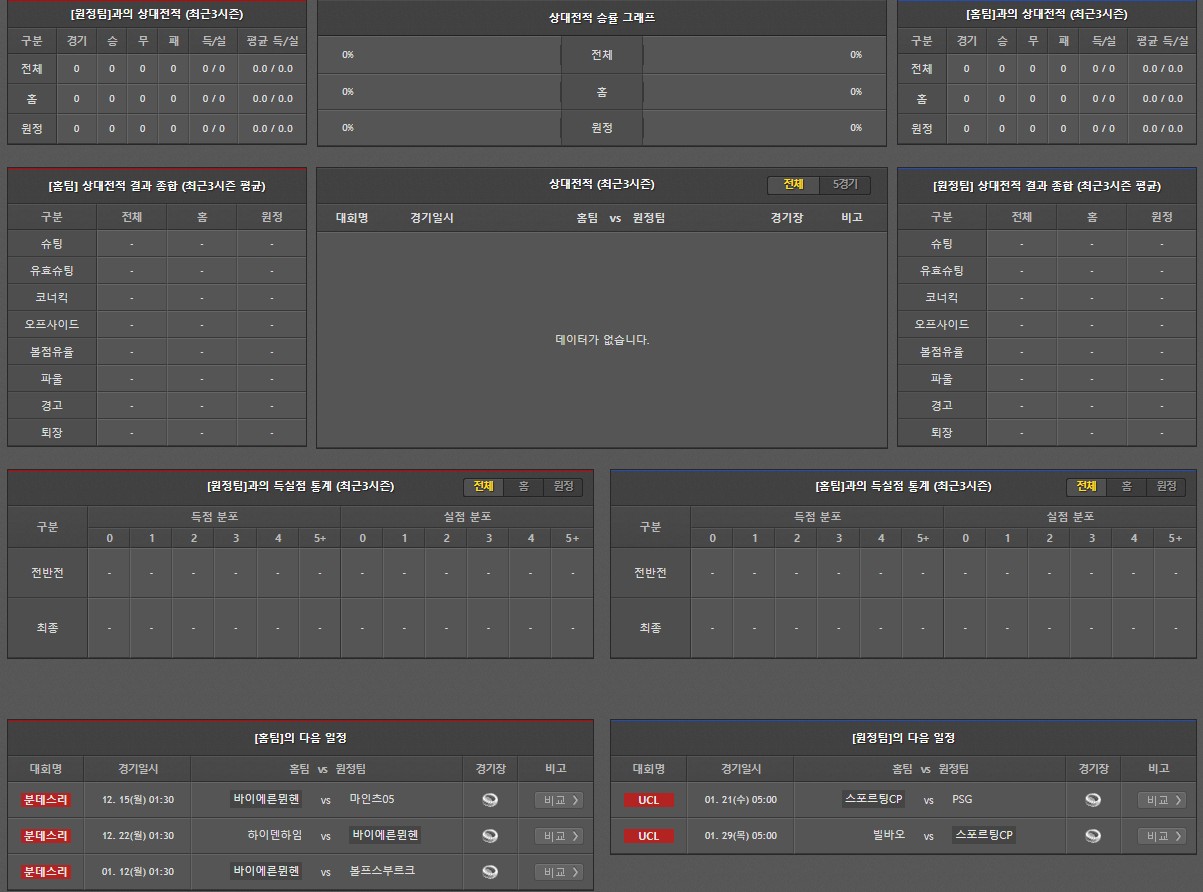Select 전체 toggle in 상대전적 panel
The image size is (1203, 892).
(793, 185)
